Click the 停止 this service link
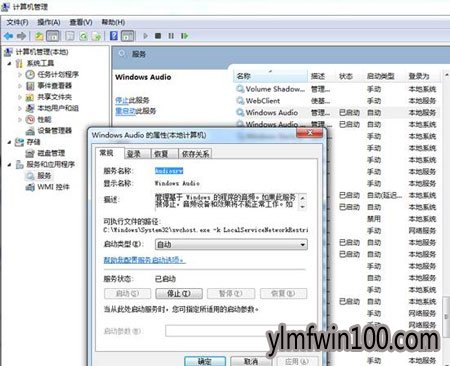The width and height of the screenshot is (450, 366). 122,100
